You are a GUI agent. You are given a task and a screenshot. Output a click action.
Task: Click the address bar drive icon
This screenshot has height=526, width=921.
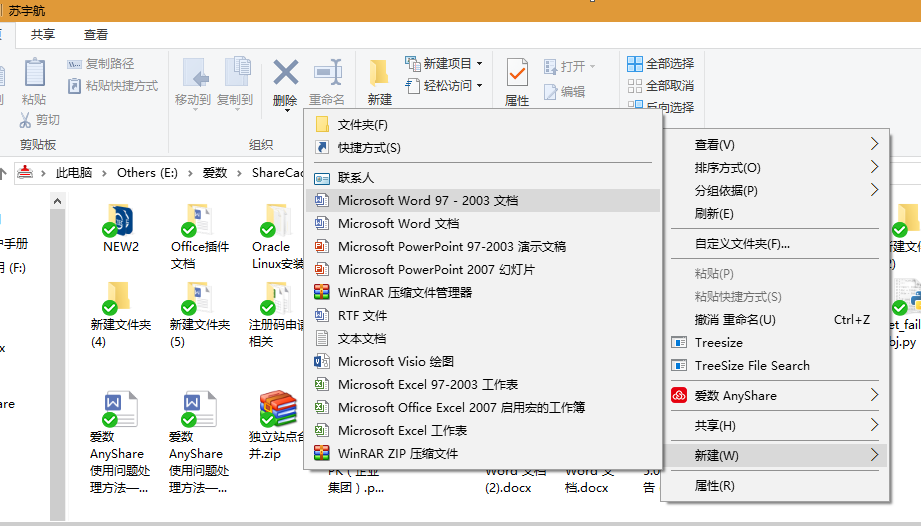click(x=25, y=173)
